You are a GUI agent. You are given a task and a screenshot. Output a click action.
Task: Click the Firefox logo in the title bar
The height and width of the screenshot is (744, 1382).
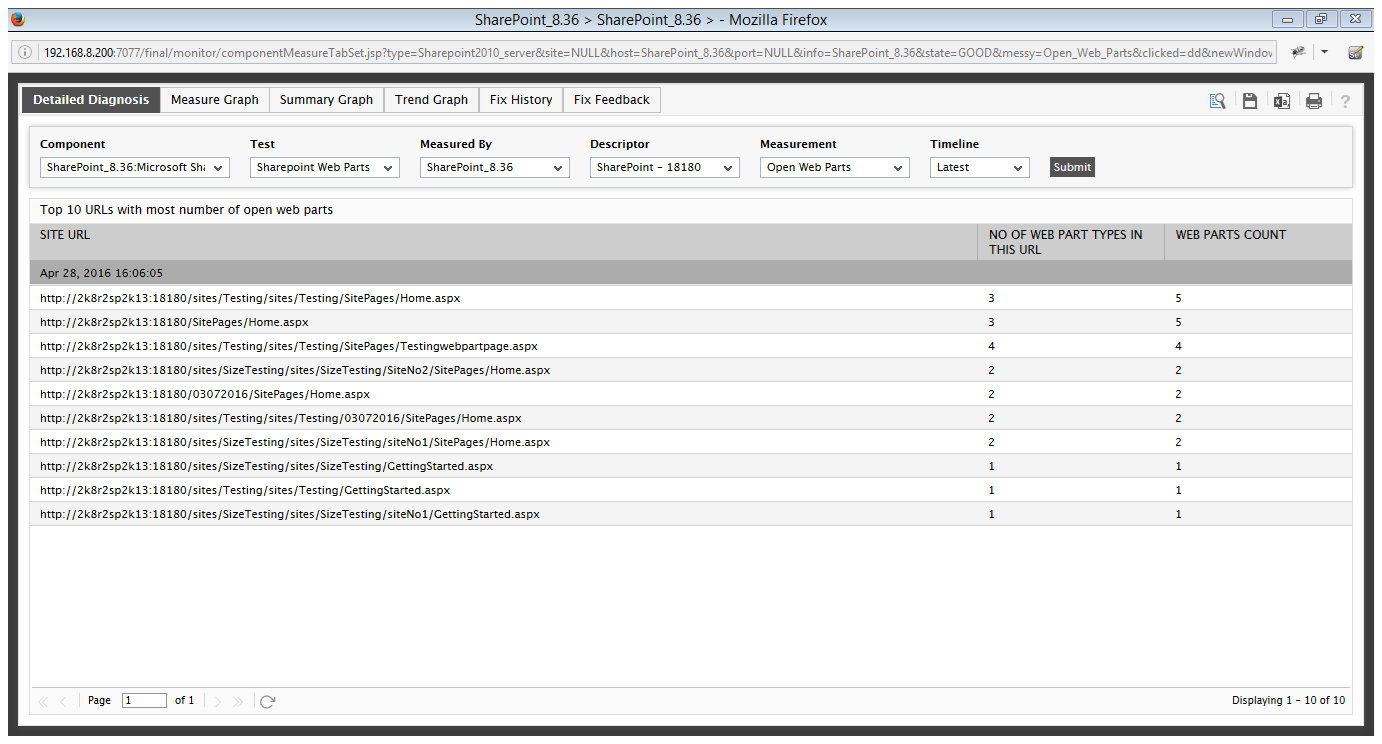point(18,19)
